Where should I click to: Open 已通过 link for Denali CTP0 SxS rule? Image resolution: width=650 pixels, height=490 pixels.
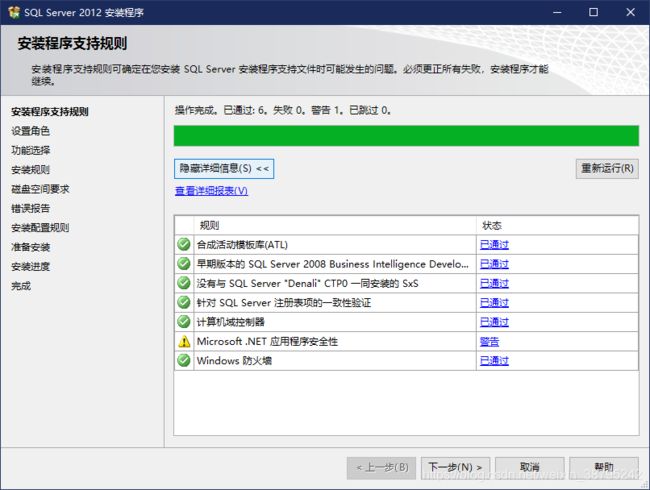tap(494, 283)
